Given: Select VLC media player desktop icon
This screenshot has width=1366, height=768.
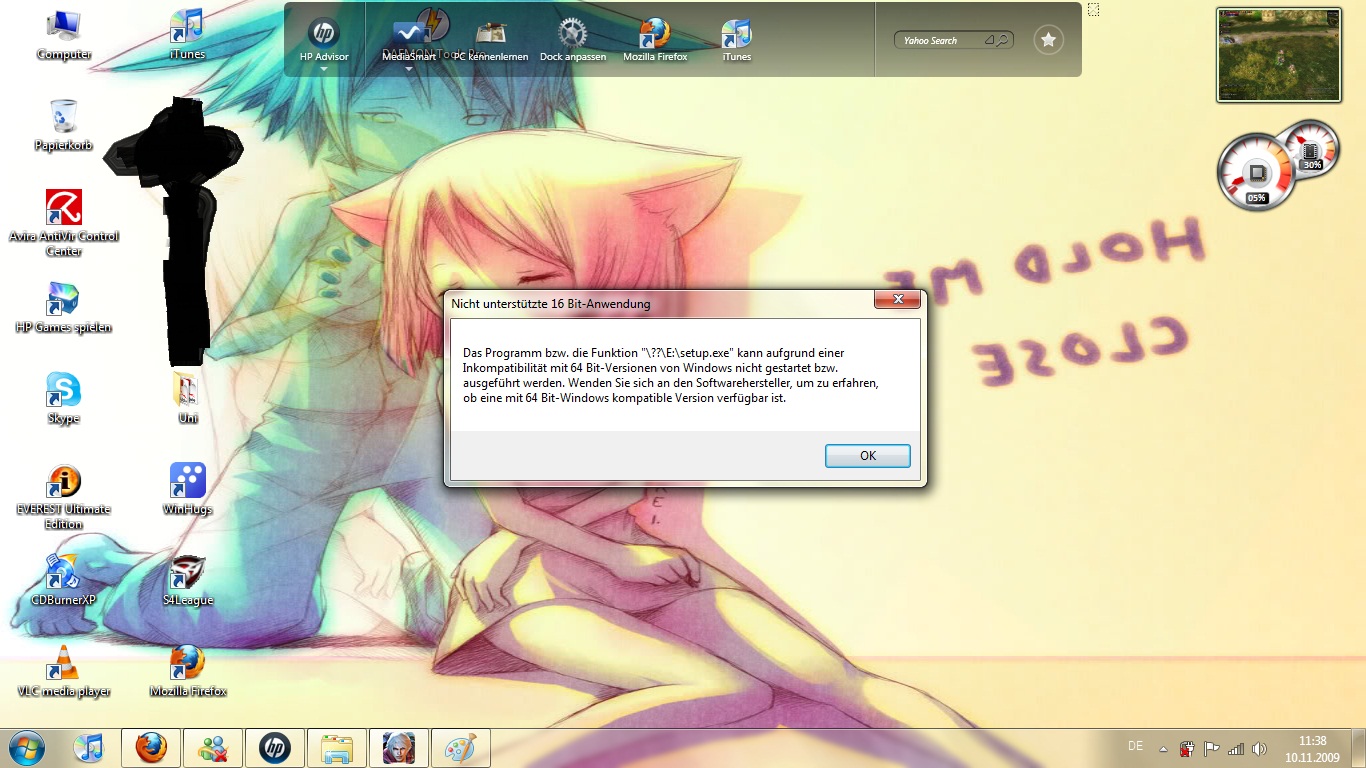Looking at the screenshot, I should pyautogui.click(x=64, y=672).
